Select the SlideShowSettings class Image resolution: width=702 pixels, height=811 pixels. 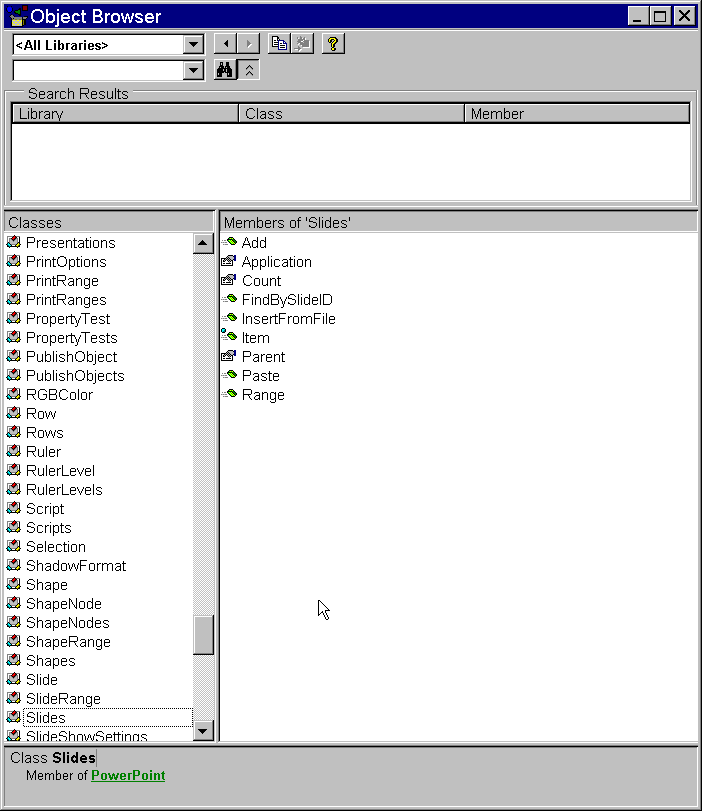coord(87,736)
